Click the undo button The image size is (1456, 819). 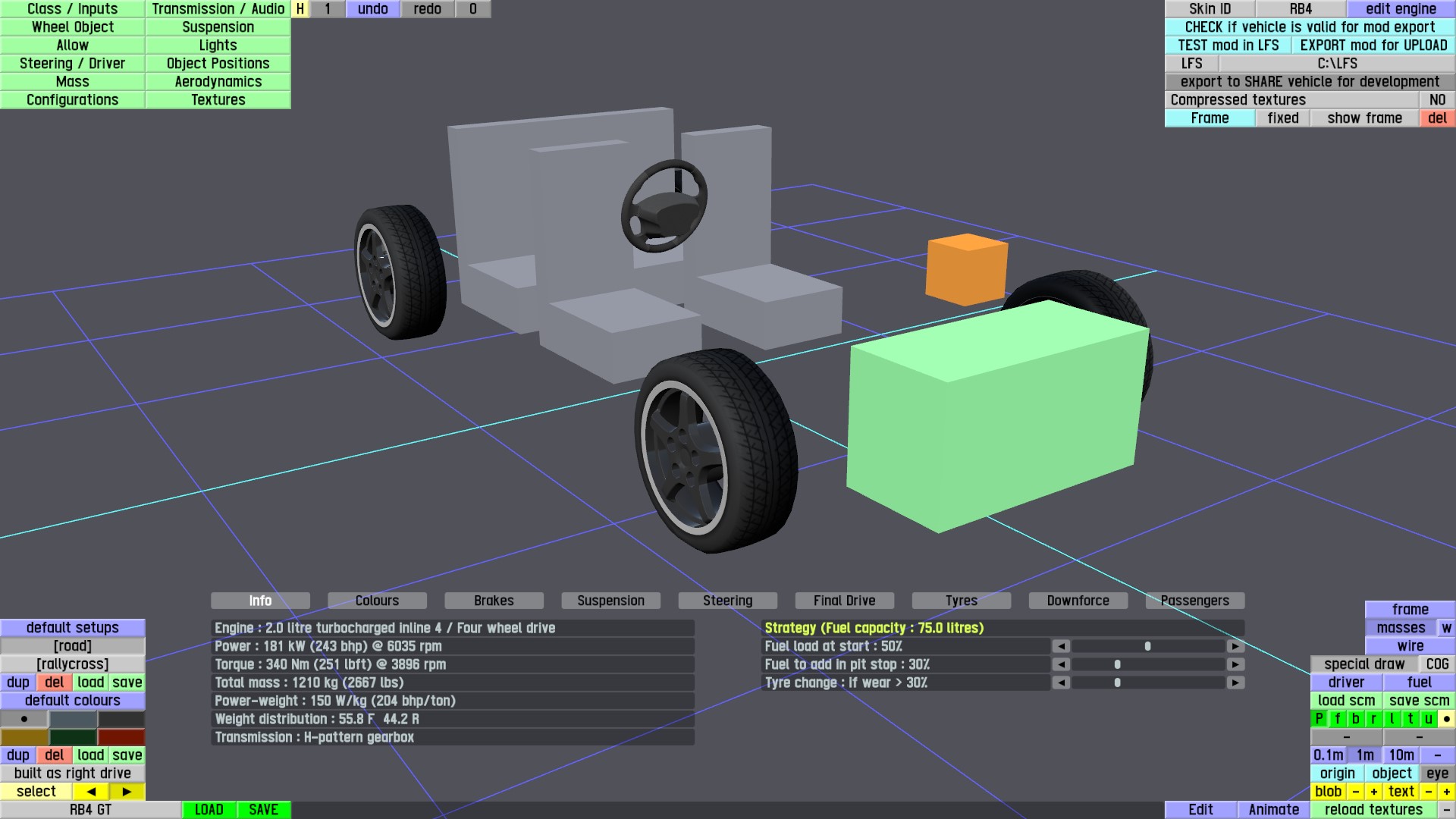[372, 9]
